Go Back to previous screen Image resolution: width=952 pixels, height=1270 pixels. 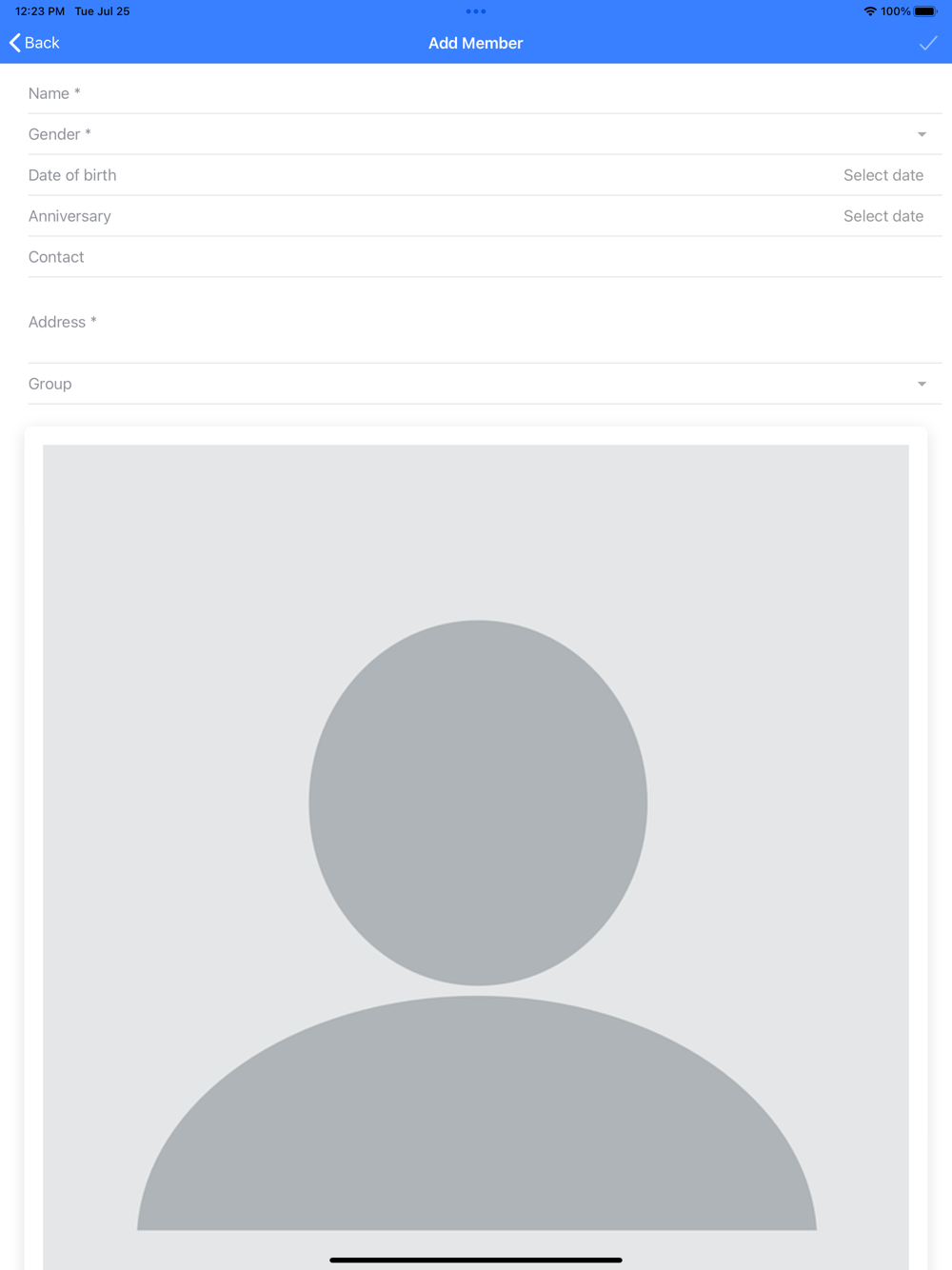34,43
